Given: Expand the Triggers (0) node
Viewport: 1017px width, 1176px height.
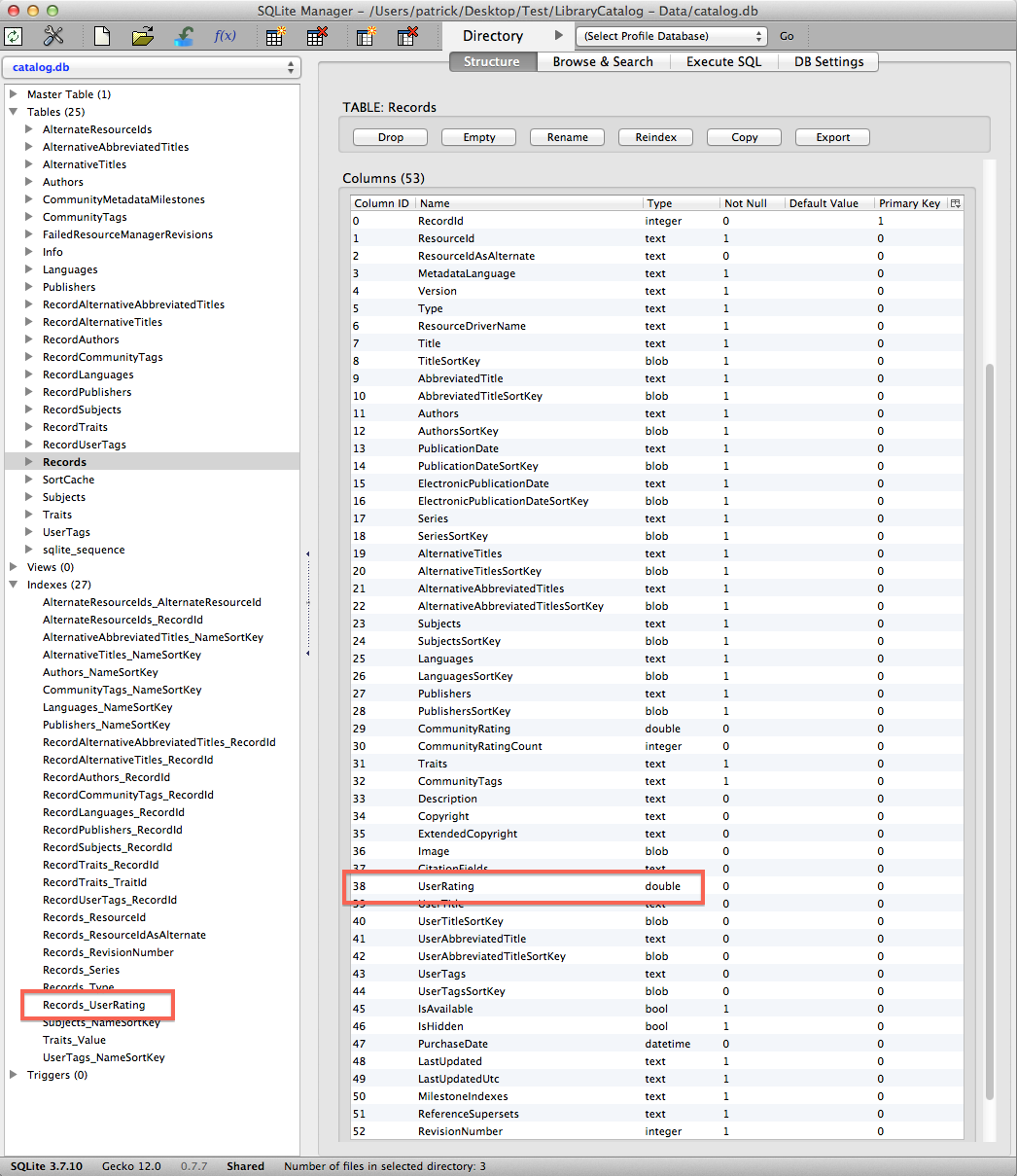Looking at the screenshot, I should pos(14,1075).
